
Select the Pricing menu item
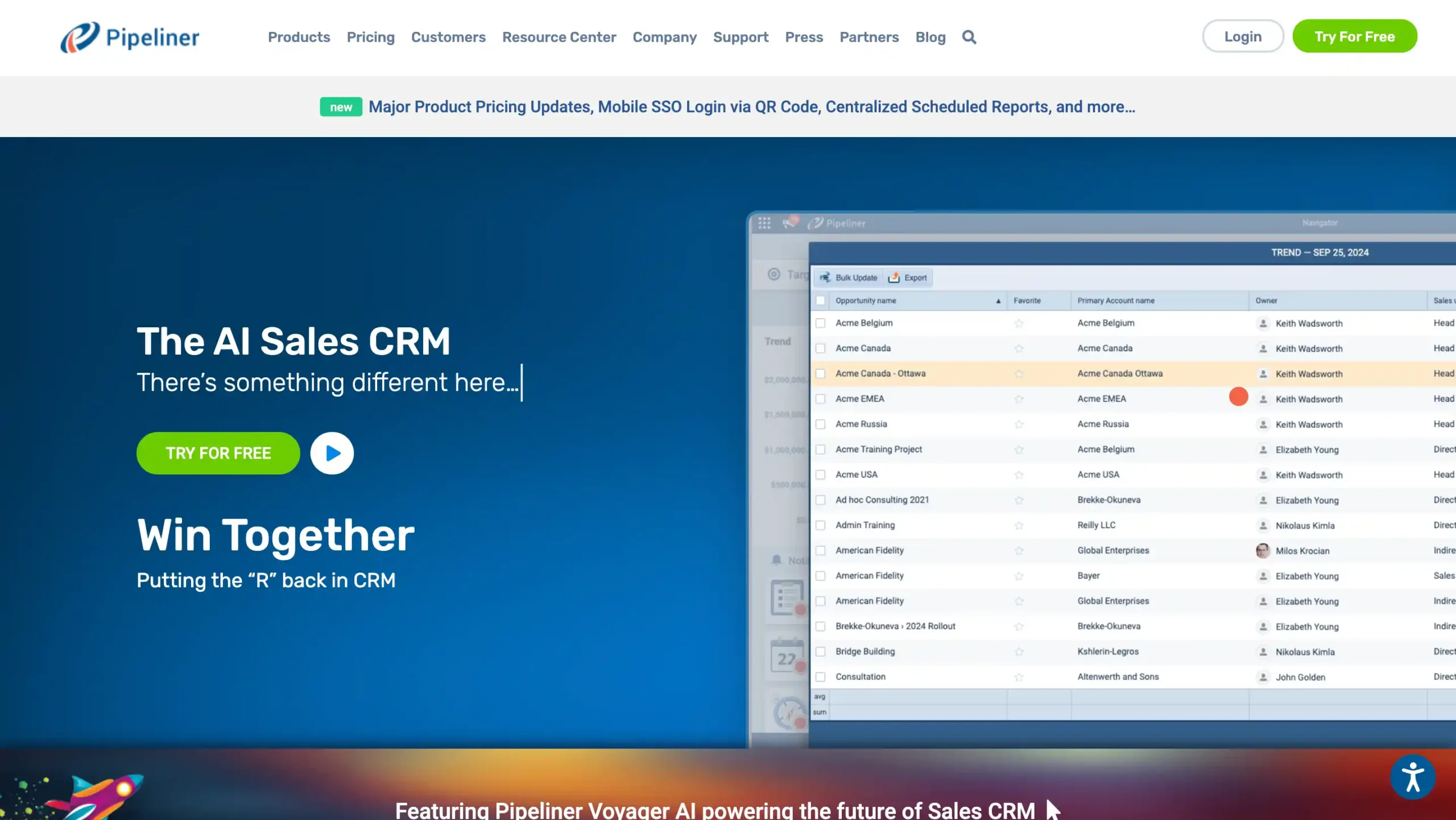pos(370,37)
